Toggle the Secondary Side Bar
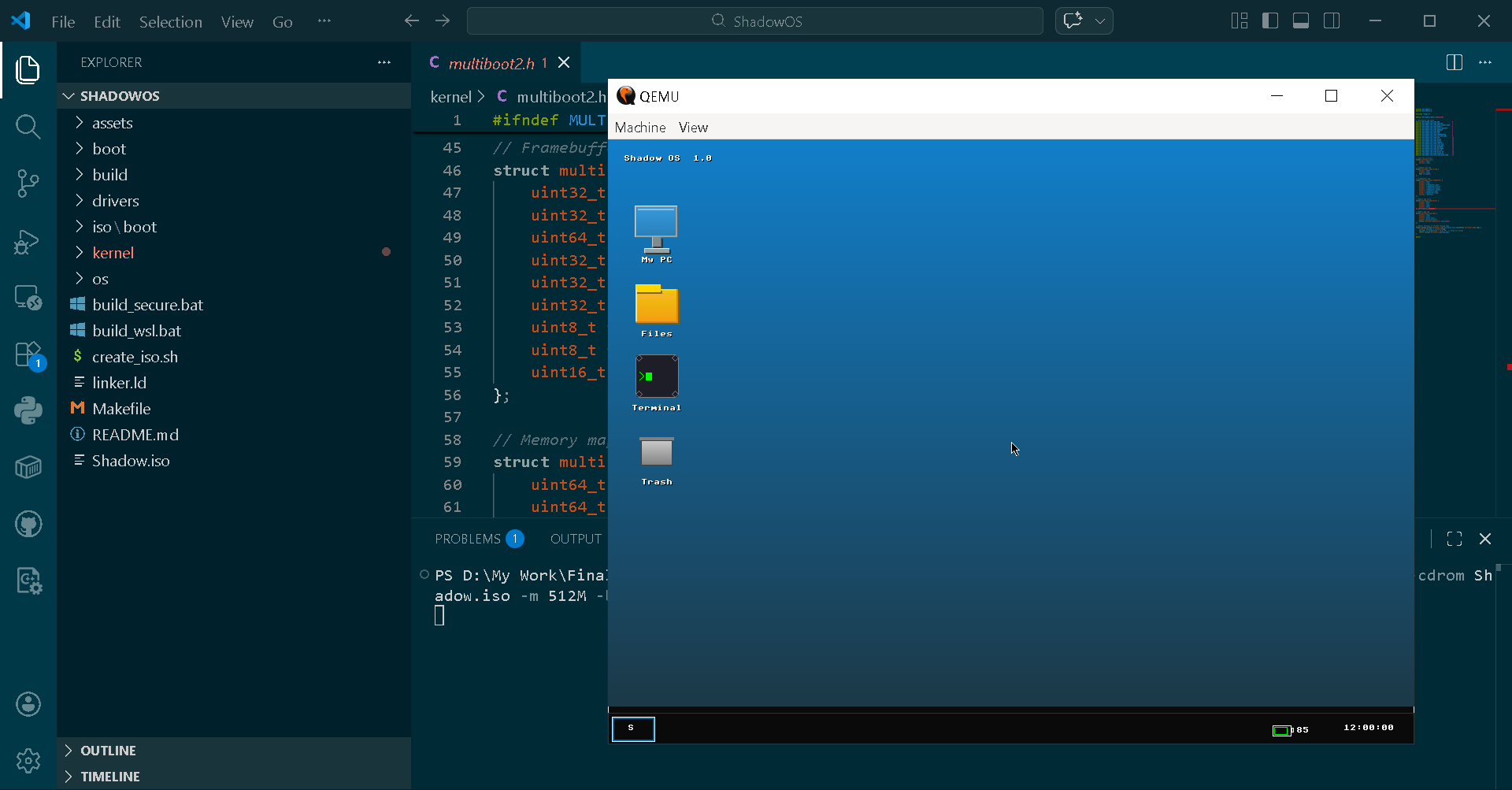The height and width of the screenshot is (790, 1512). click(1332, 20)
